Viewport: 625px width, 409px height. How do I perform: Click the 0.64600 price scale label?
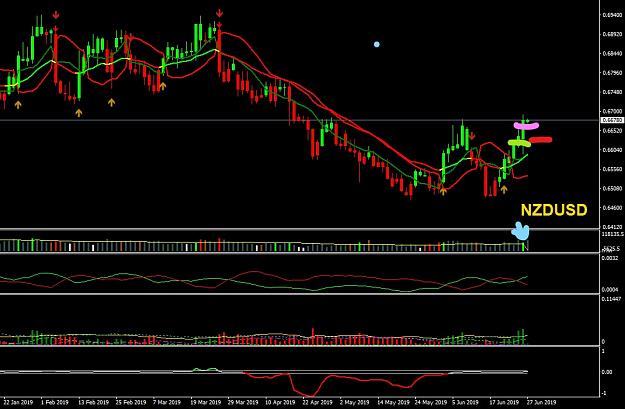(x=612, y=208)
